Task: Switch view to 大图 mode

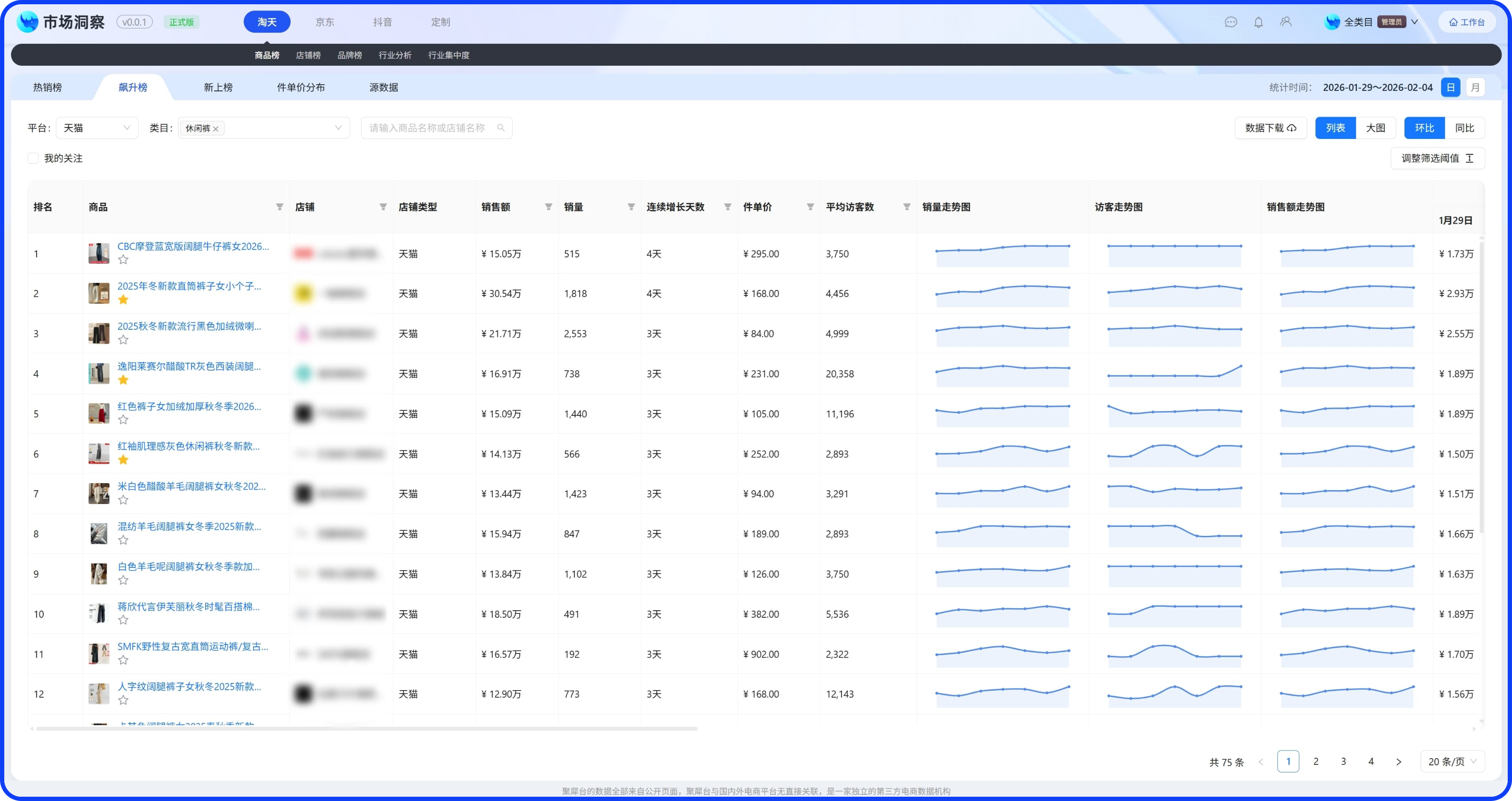Action: click(x=1375, y=128)
